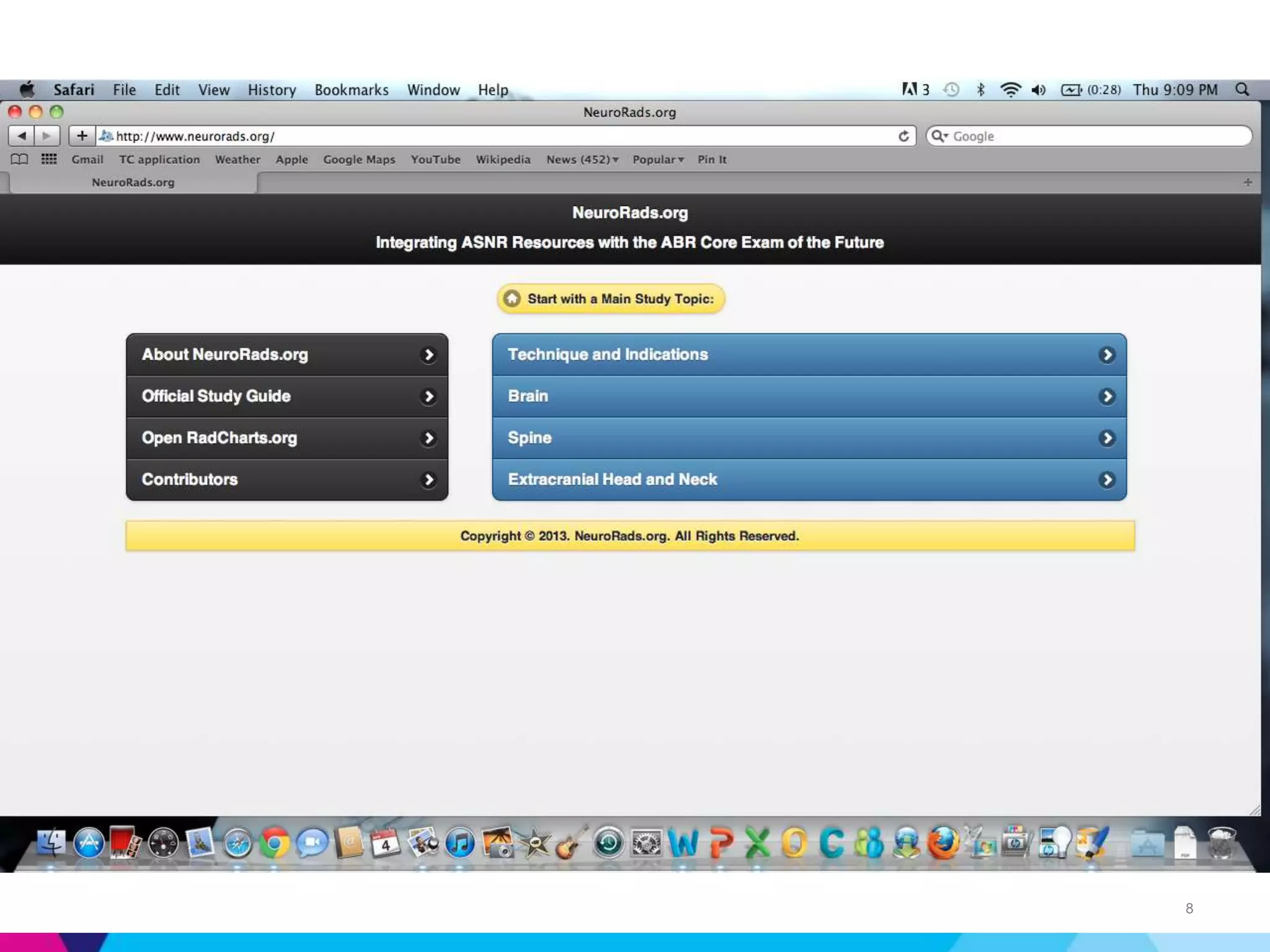
Task: Select the NeuroRads.org browser tab
Action: tap(133, 182)
